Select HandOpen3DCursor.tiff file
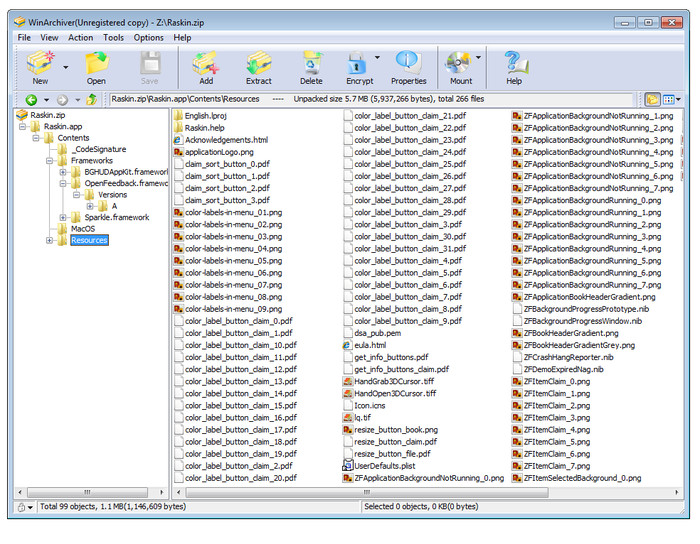 (x=395, y=393)
